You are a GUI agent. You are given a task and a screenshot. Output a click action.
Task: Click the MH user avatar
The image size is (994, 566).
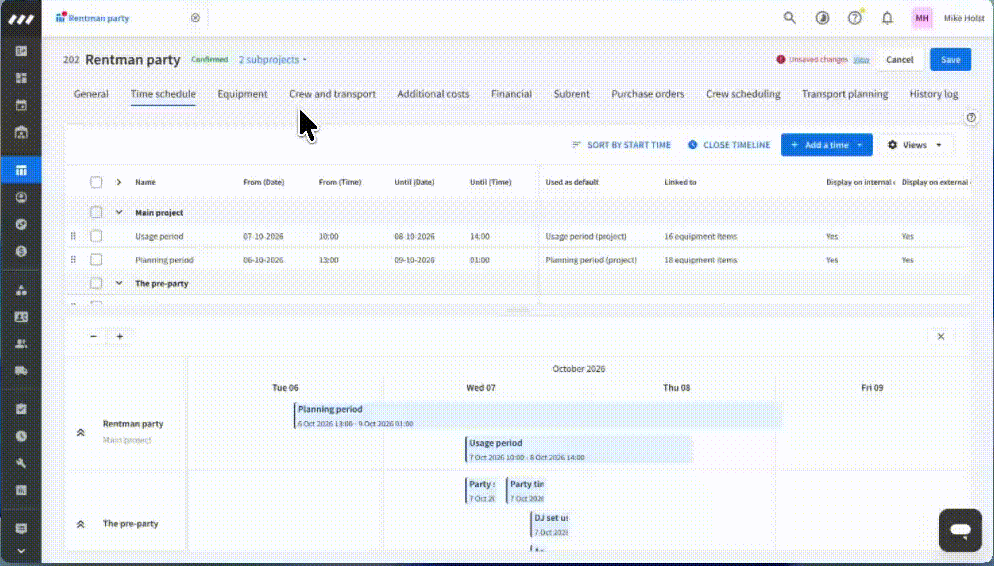pos(922,18)
